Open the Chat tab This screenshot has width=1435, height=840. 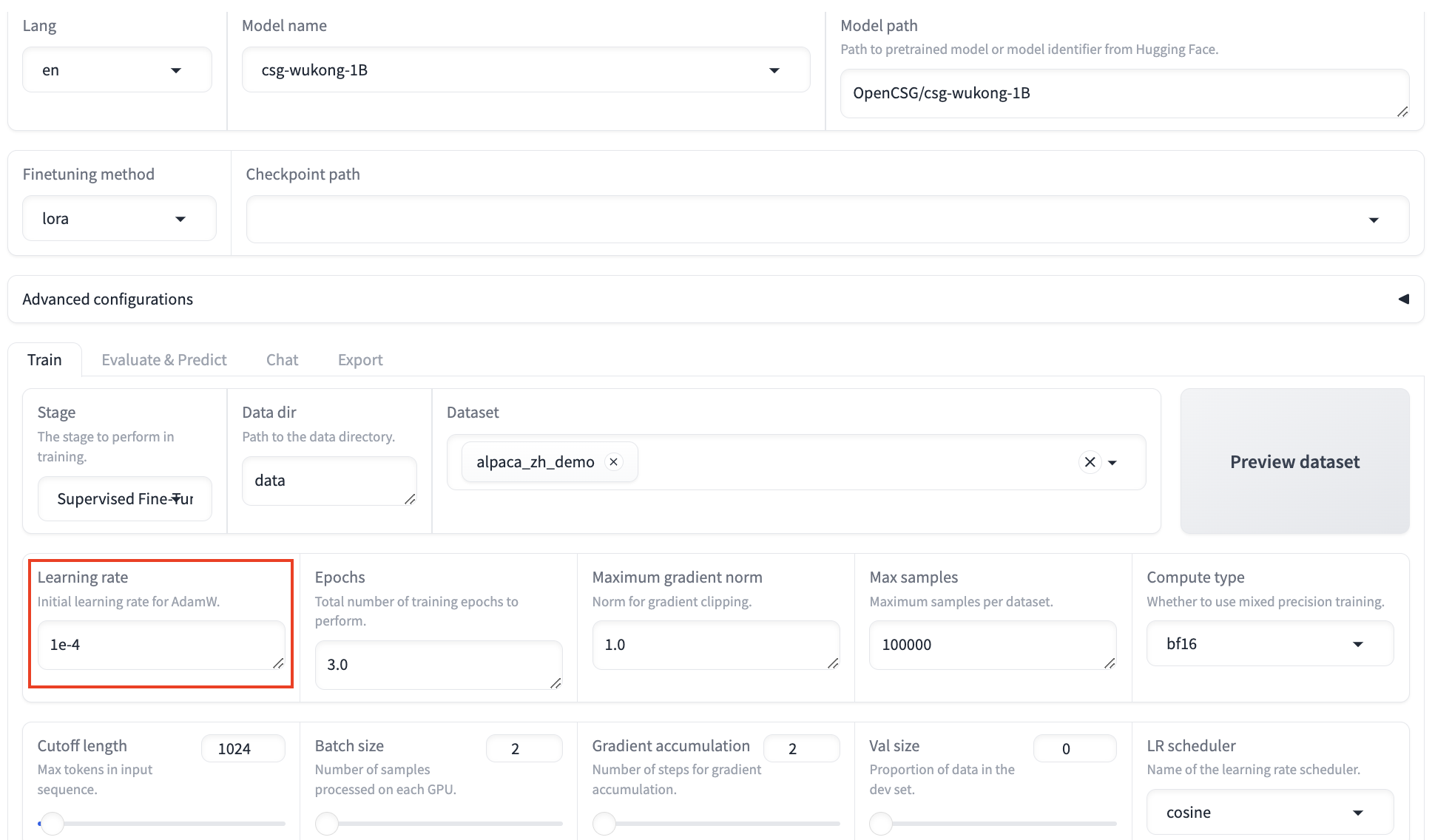(x=282, y=360)
